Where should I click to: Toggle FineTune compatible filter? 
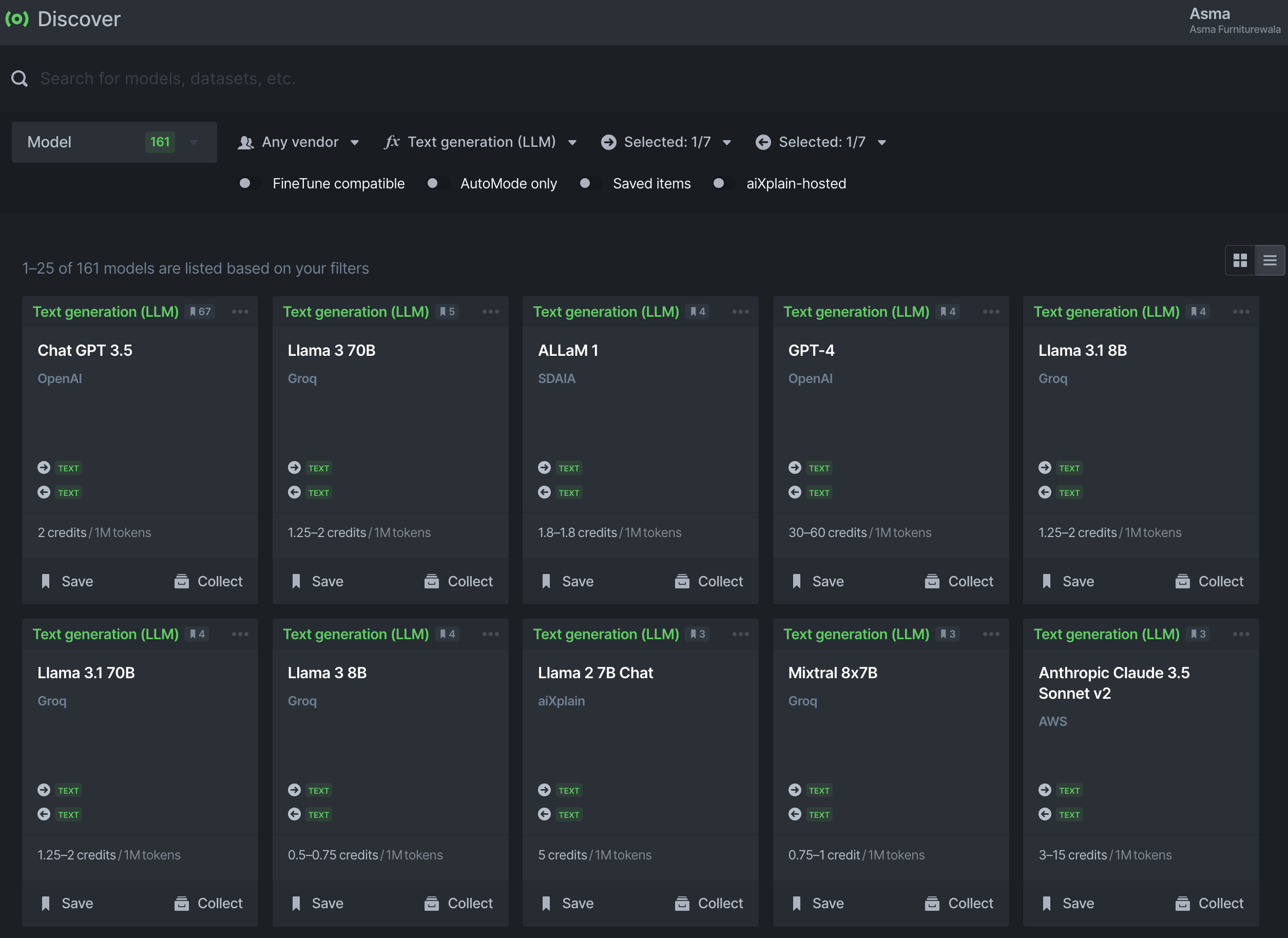[249, 183]
